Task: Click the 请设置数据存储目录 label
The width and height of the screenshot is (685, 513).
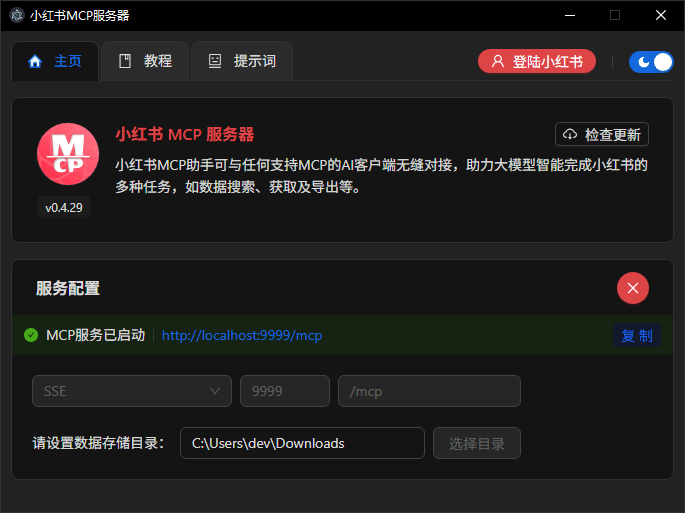Action: point(98,443)
